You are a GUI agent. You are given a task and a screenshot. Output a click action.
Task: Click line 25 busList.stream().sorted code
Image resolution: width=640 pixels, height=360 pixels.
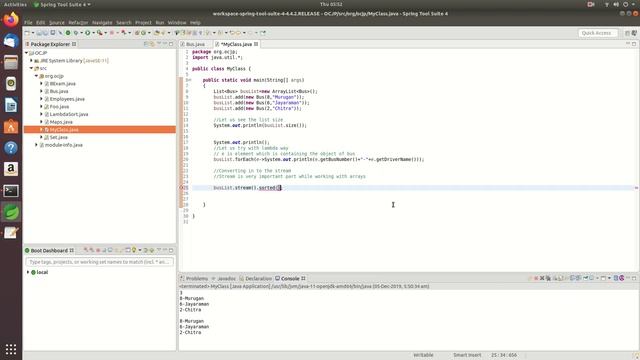pyautogui.click(x=247, y=188)
